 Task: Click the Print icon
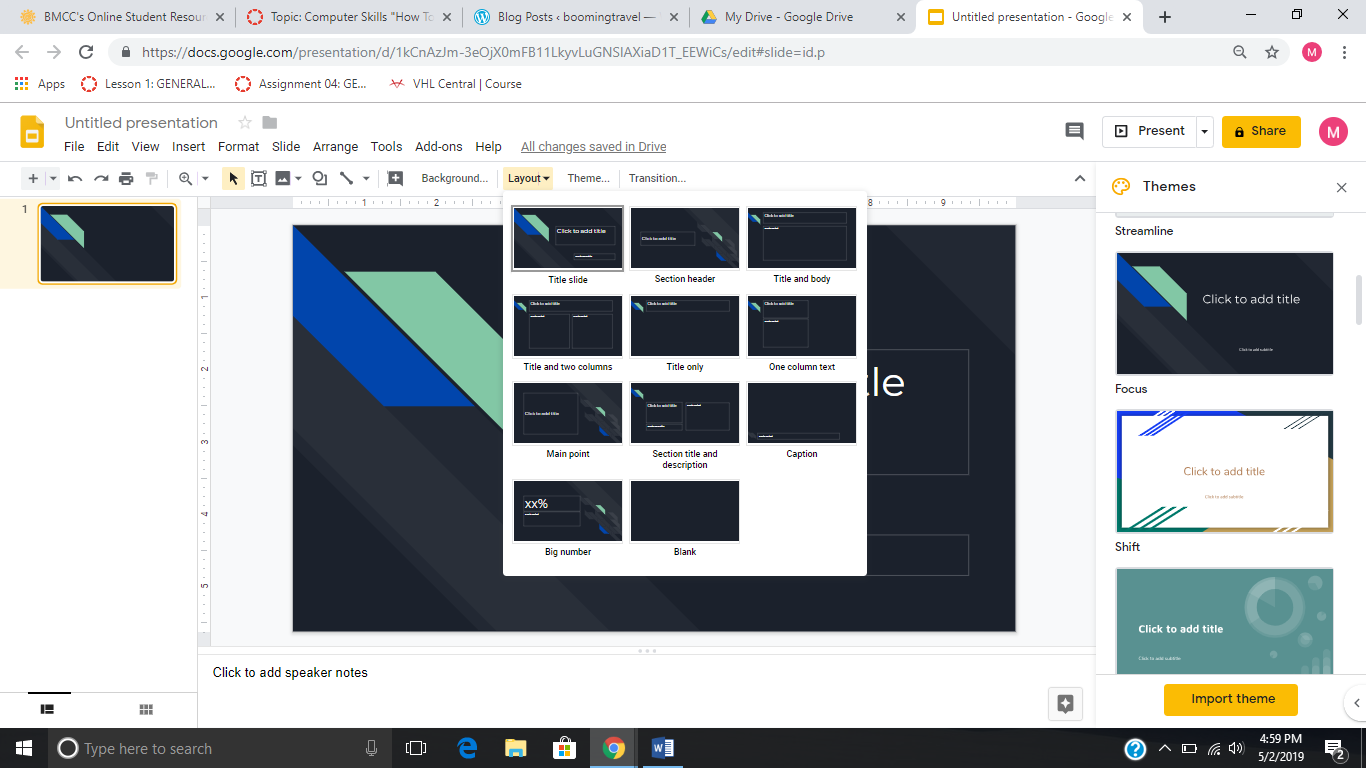[126, 178]
